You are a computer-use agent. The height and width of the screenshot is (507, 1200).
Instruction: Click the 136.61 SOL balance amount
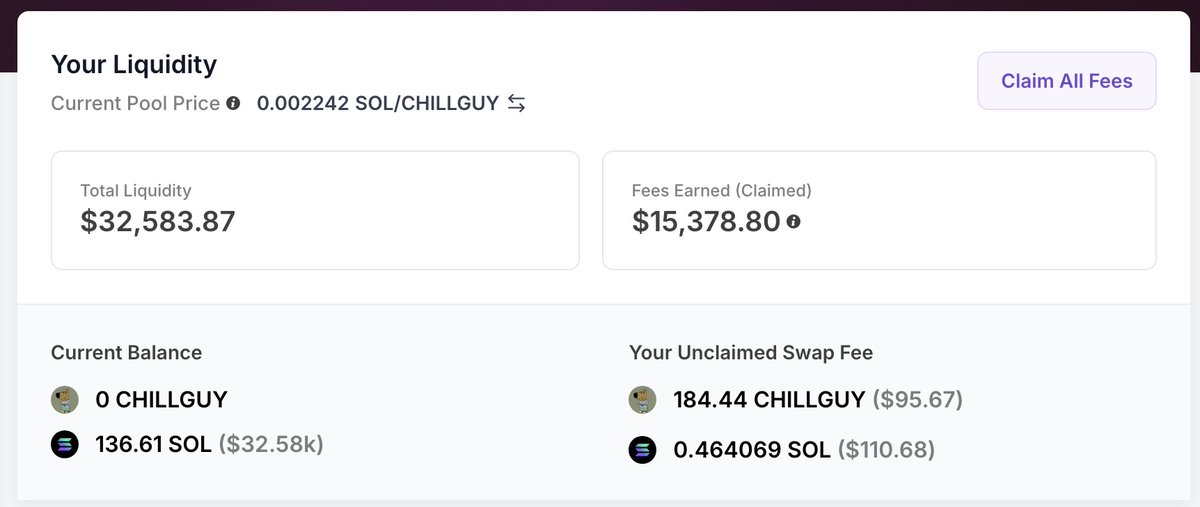pos(153,444)
